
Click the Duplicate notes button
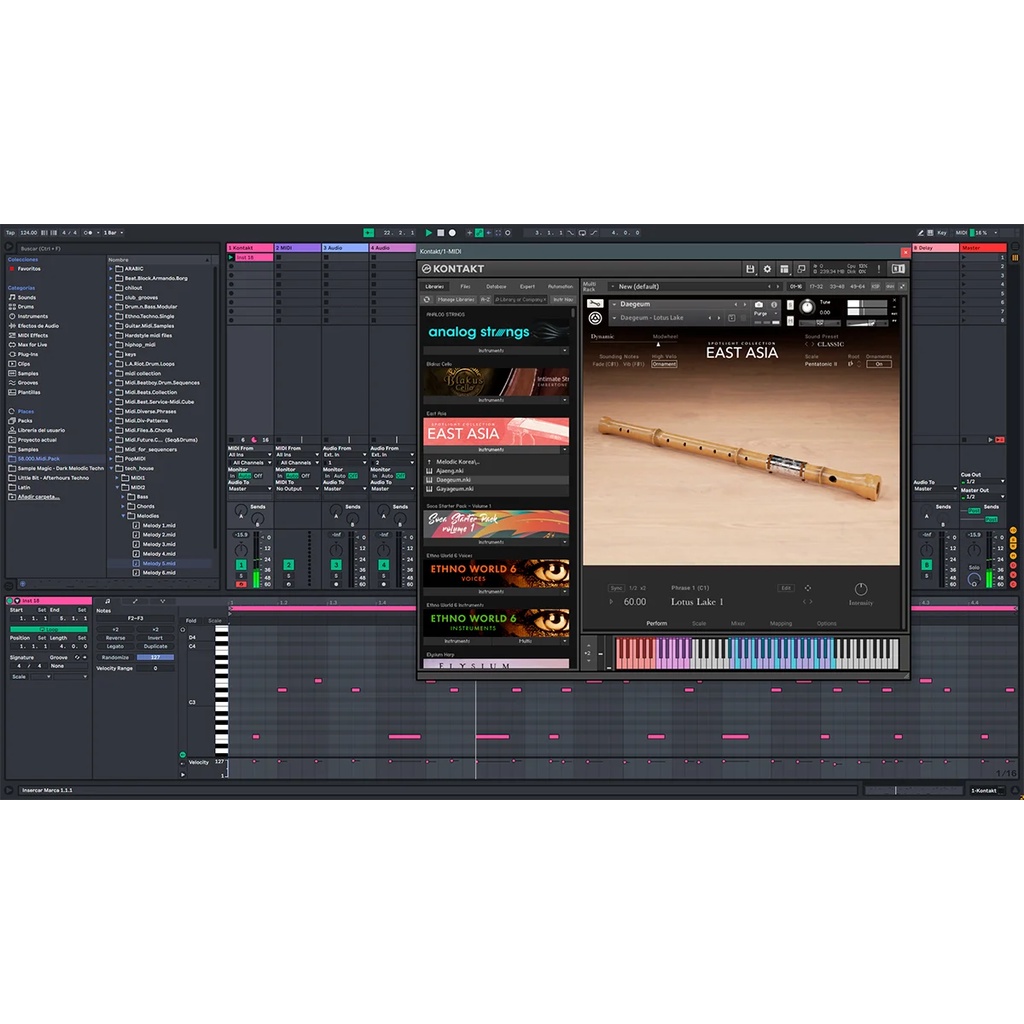point(155,646)
